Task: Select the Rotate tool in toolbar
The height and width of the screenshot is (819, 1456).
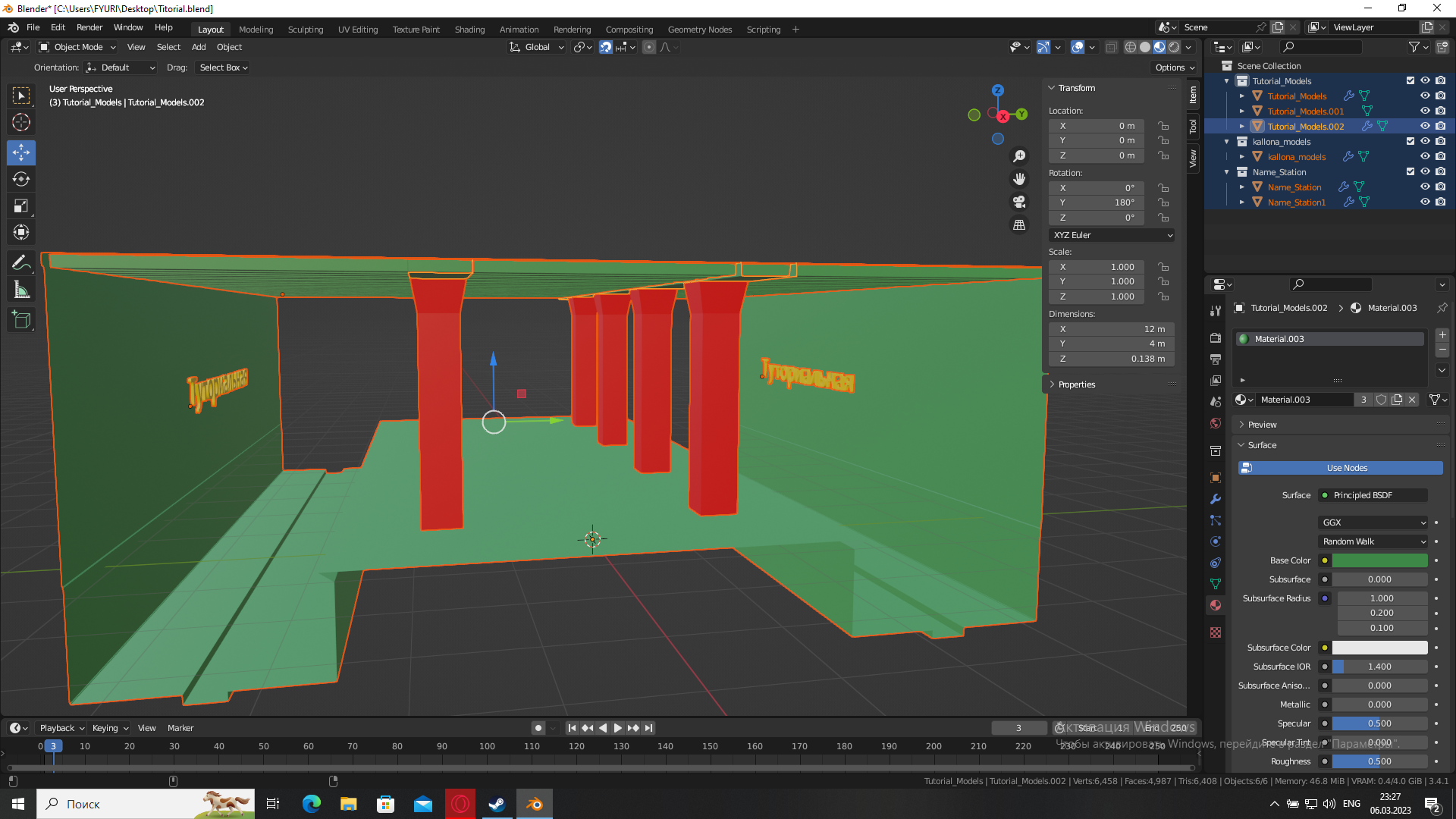Action: coord(21,180)
